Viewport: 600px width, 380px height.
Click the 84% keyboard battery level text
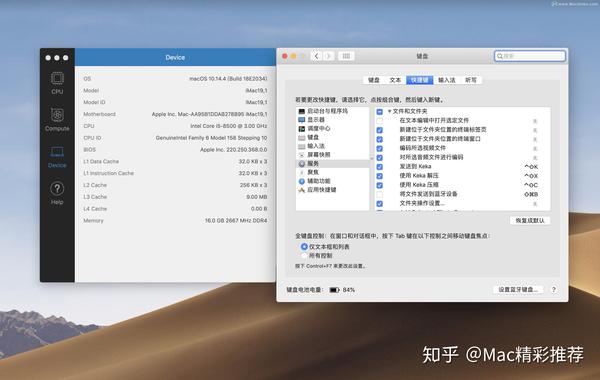click(x=349, y=290)
